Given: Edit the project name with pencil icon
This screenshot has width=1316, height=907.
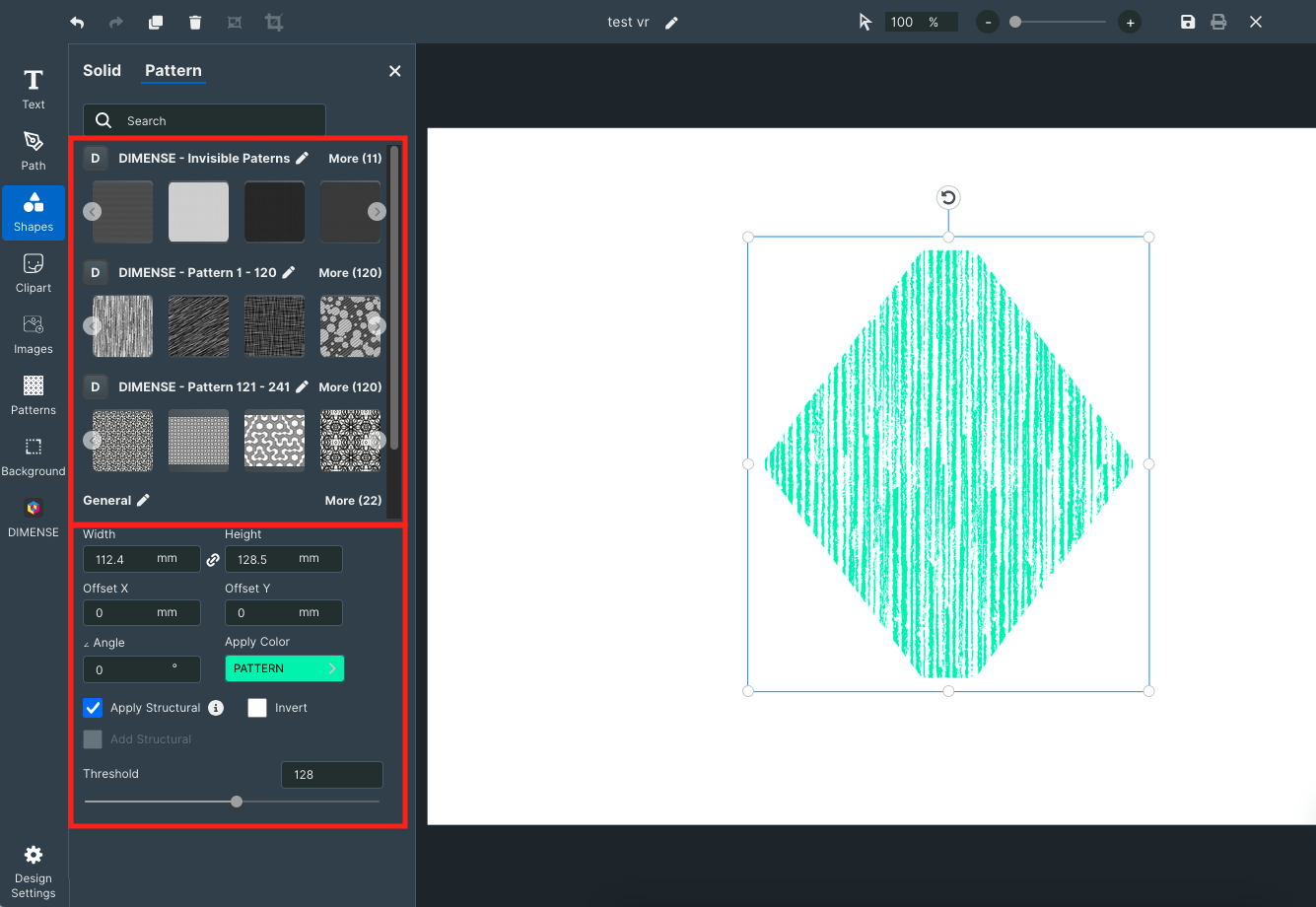Looking at the screenshot, I should (671, 23).
